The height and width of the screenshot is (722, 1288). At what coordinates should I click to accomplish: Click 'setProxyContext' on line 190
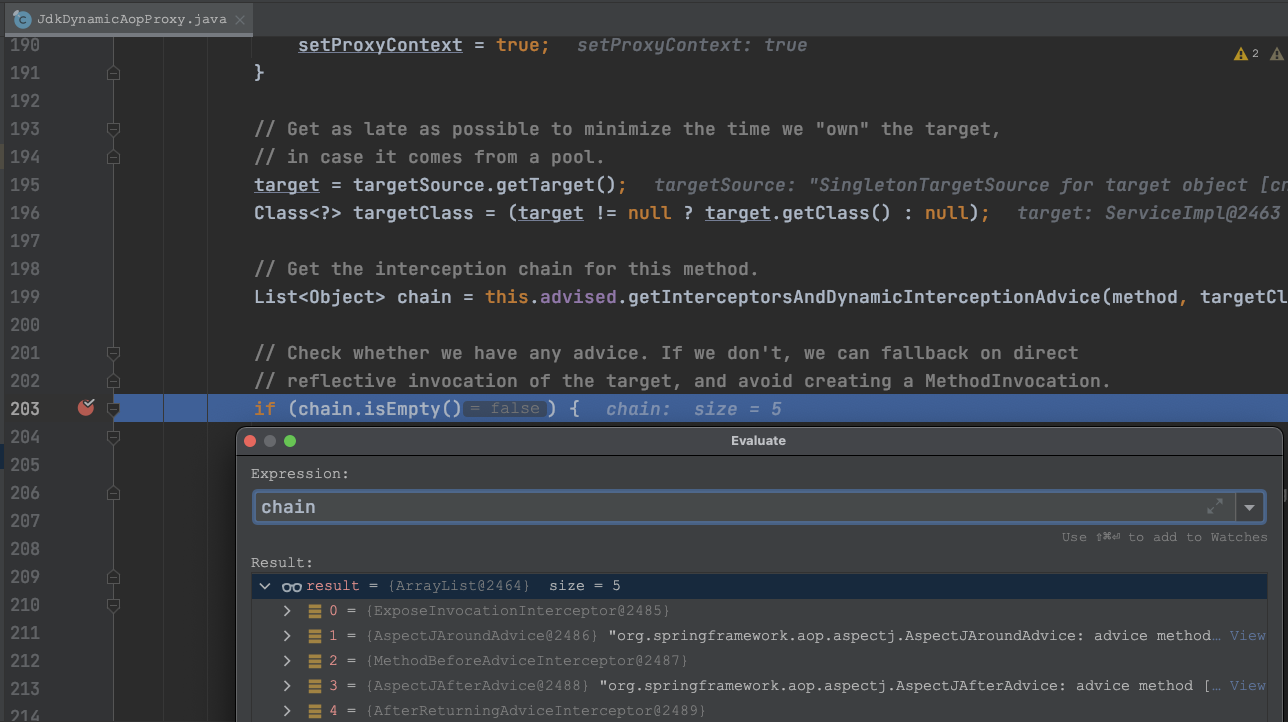pos(380,45)
